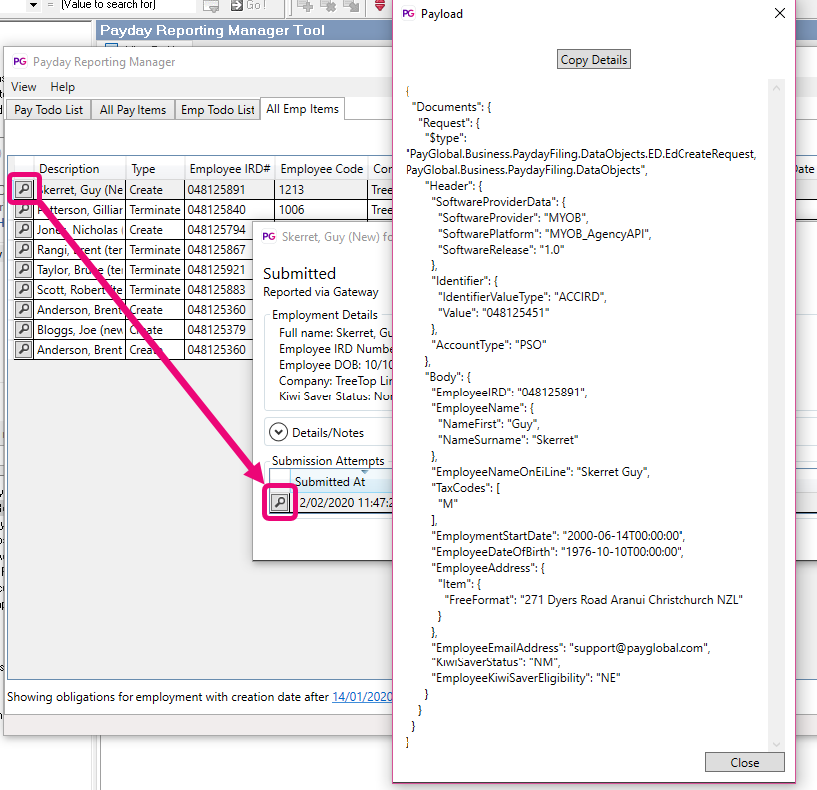Screen dimensions: 817x790
Task: Open magnifier for Jones, Nicholas row
Action: click(24, 230)
